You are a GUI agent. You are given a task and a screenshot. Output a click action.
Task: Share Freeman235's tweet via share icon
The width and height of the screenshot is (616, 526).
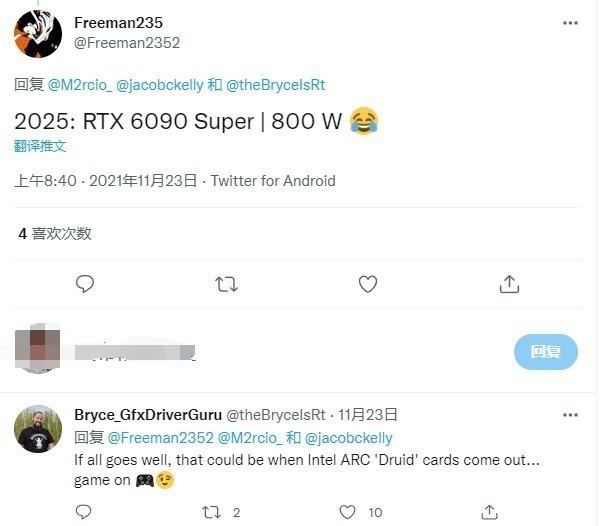coord(509,284)
